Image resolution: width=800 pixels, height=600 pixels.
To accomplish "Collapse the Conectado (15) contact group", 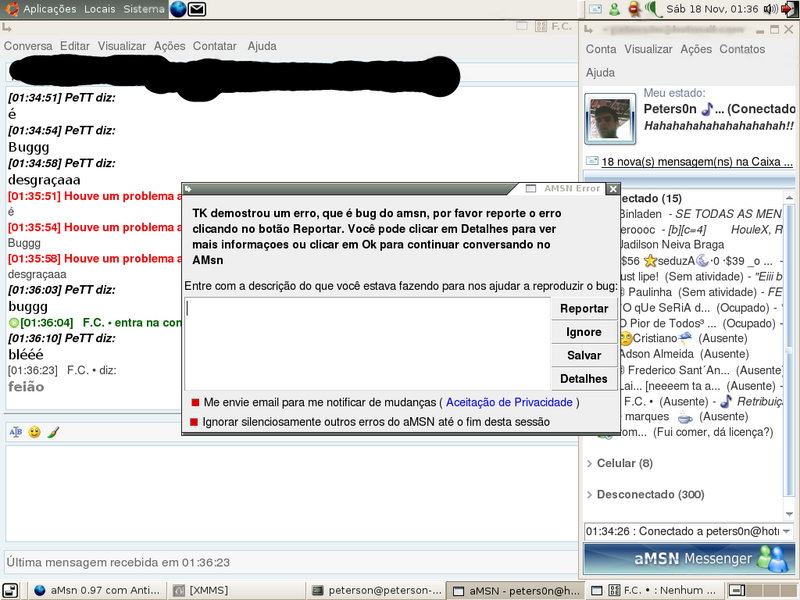I will click(651, 198).
